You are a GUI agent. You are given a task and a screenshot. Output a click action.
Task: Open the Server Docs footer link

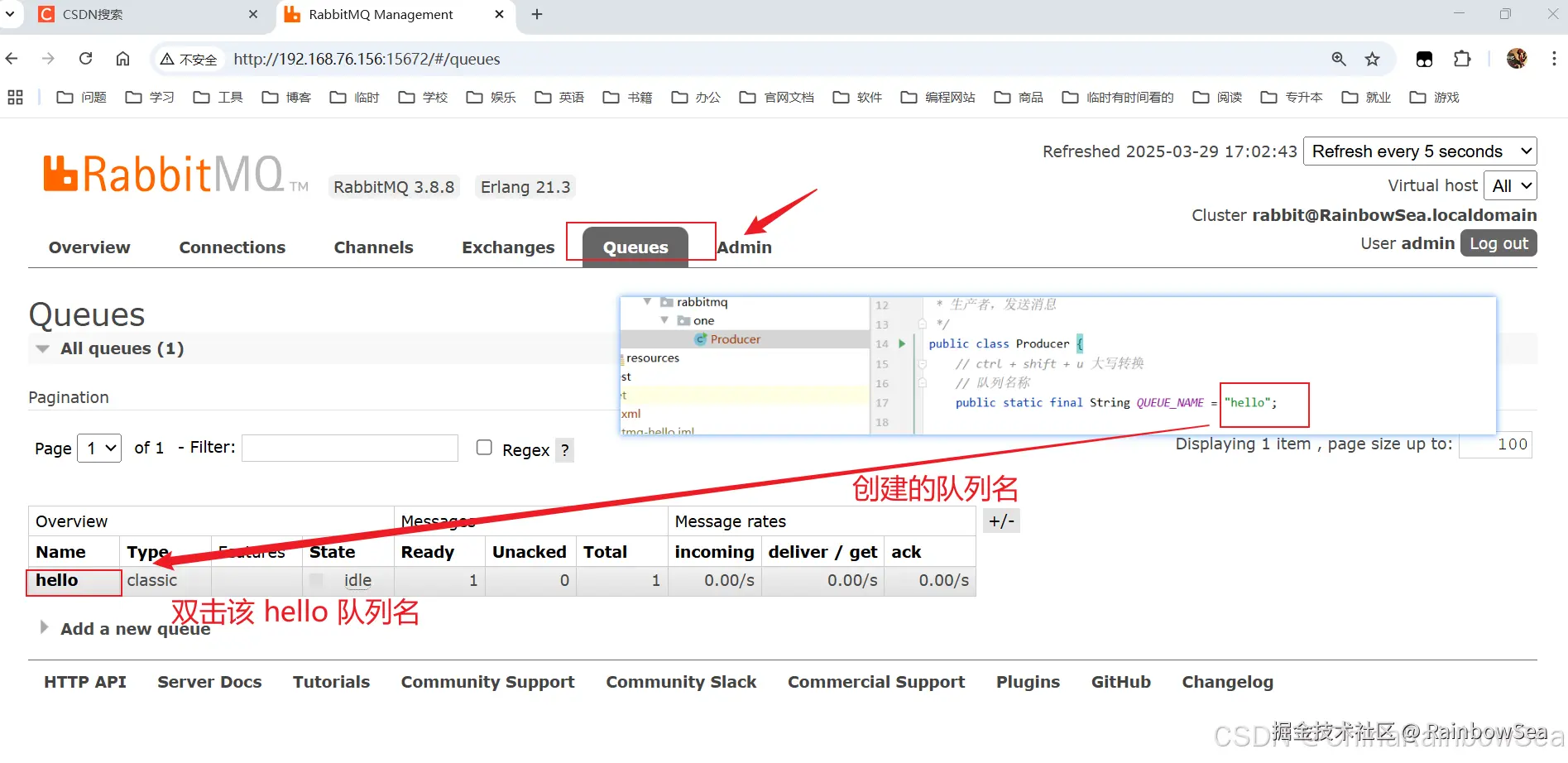(x=209, y=682)
